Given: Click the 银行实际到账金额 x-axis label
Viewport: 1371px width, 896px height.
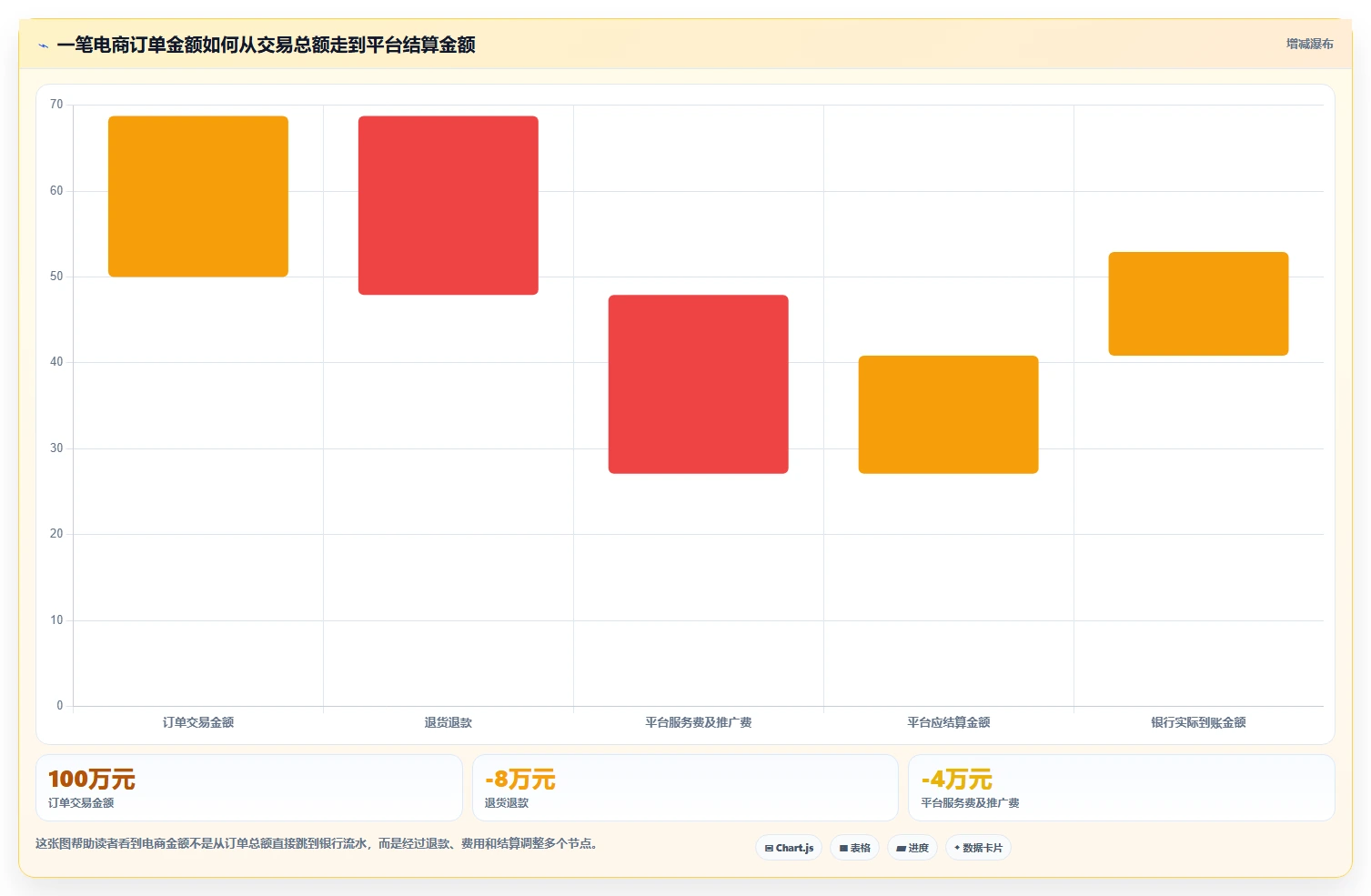Looking at the screenshot, I should [1198, 722].
